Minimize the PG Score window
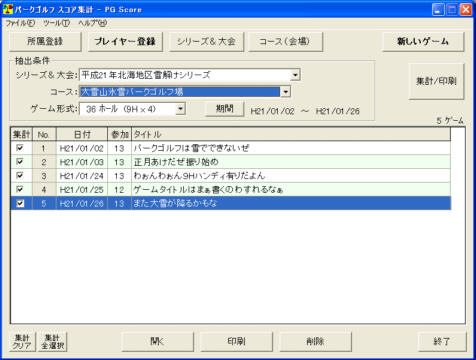Viewport: 476px width, 360px height. 438,9
